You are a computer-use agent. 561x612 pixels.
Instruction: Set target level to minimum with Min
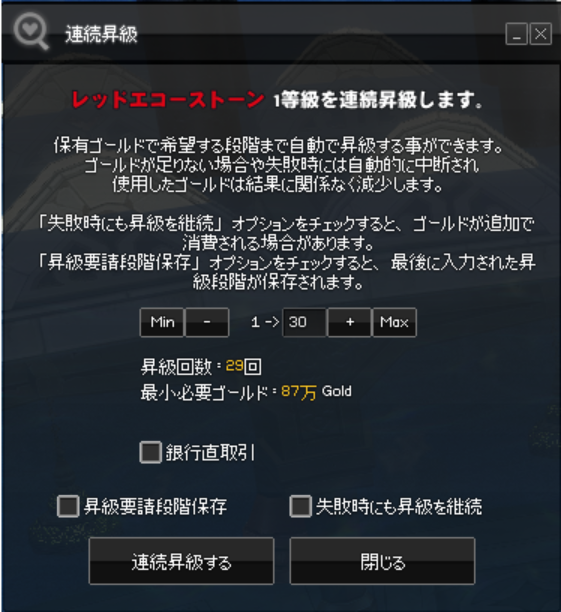tap(162, 322)
